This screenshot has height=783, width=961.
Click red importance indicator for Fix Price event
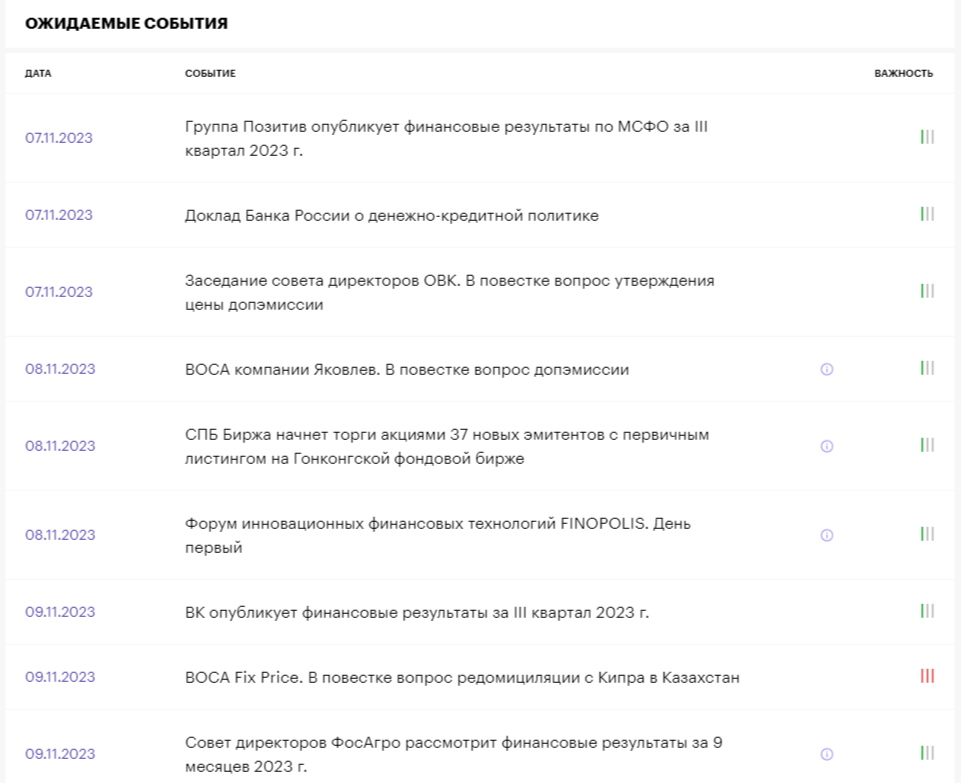[x=927, y=677]
